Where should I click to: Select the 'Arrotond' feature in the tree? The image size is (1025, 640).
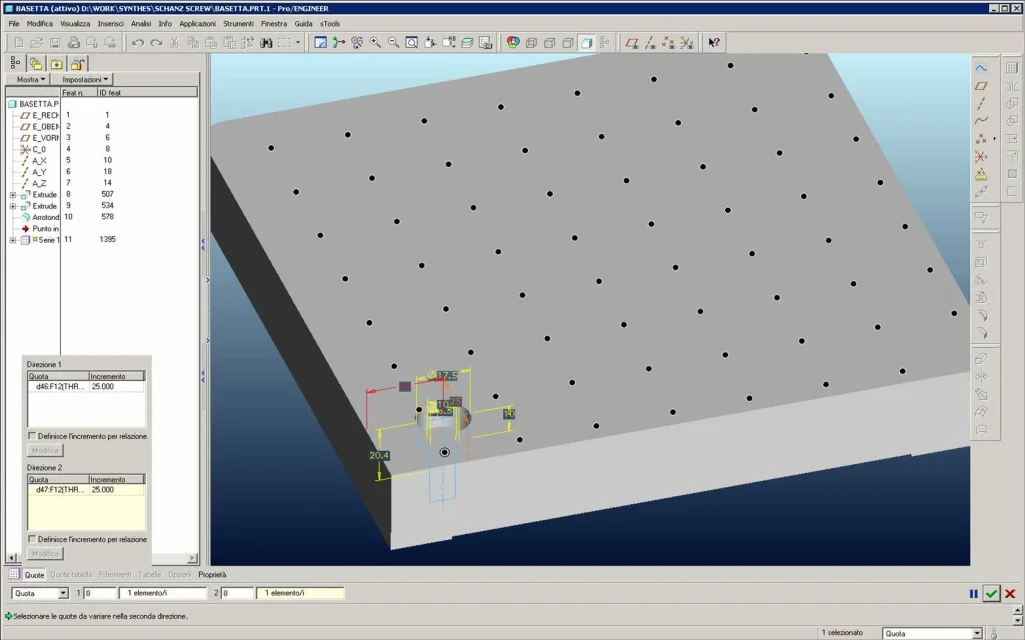click(x=46, y=217)
